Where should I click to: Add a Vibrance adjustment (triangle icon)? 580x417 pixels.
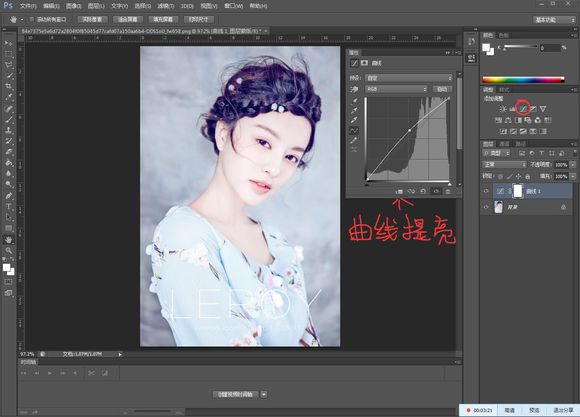[x=543, y=108]
